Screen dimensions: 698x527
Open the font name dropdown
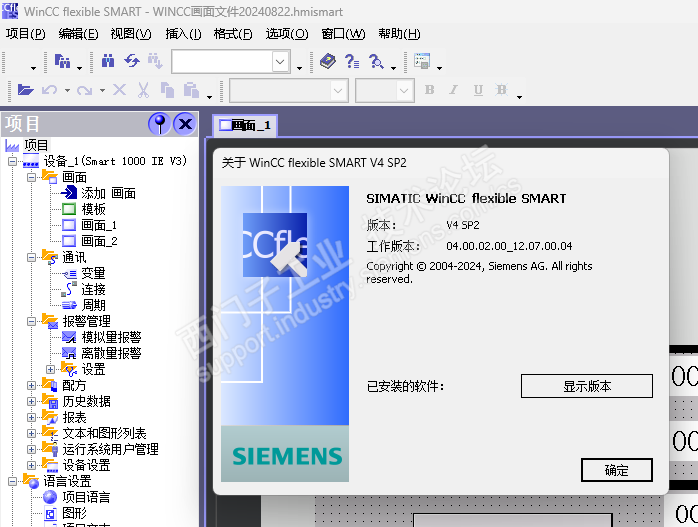338,90
